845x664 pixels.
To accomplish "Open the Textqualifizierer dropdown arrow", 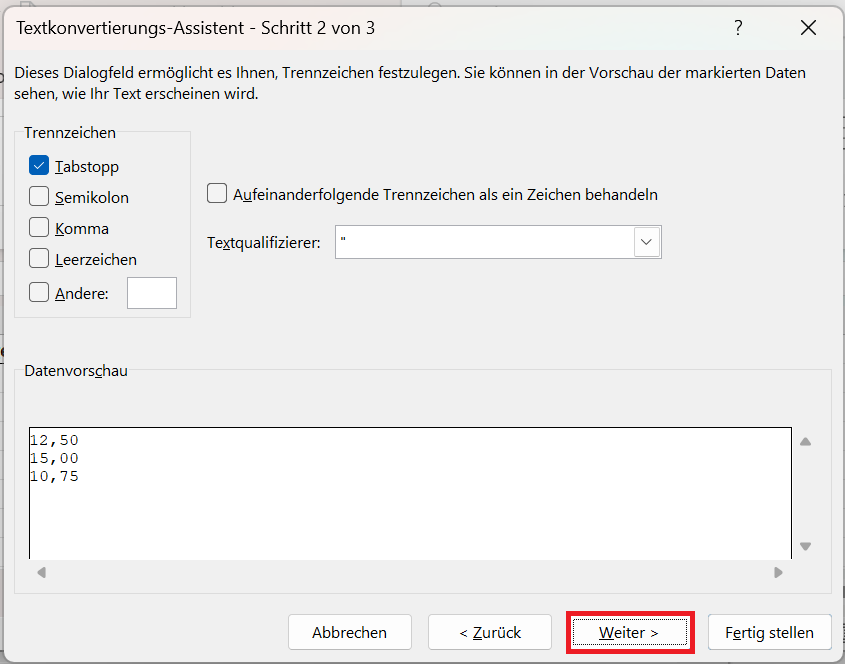I will [647, 242].
